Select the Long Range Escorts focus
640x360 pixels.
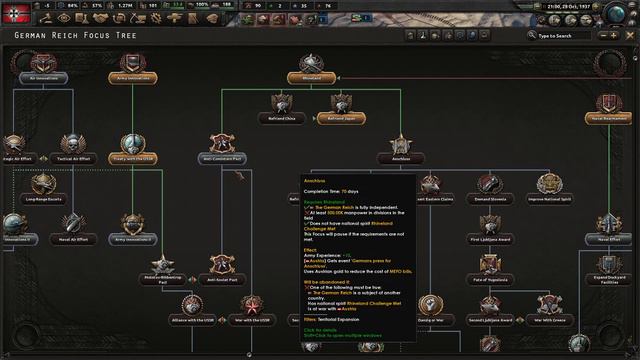click(x=43, y=189)
